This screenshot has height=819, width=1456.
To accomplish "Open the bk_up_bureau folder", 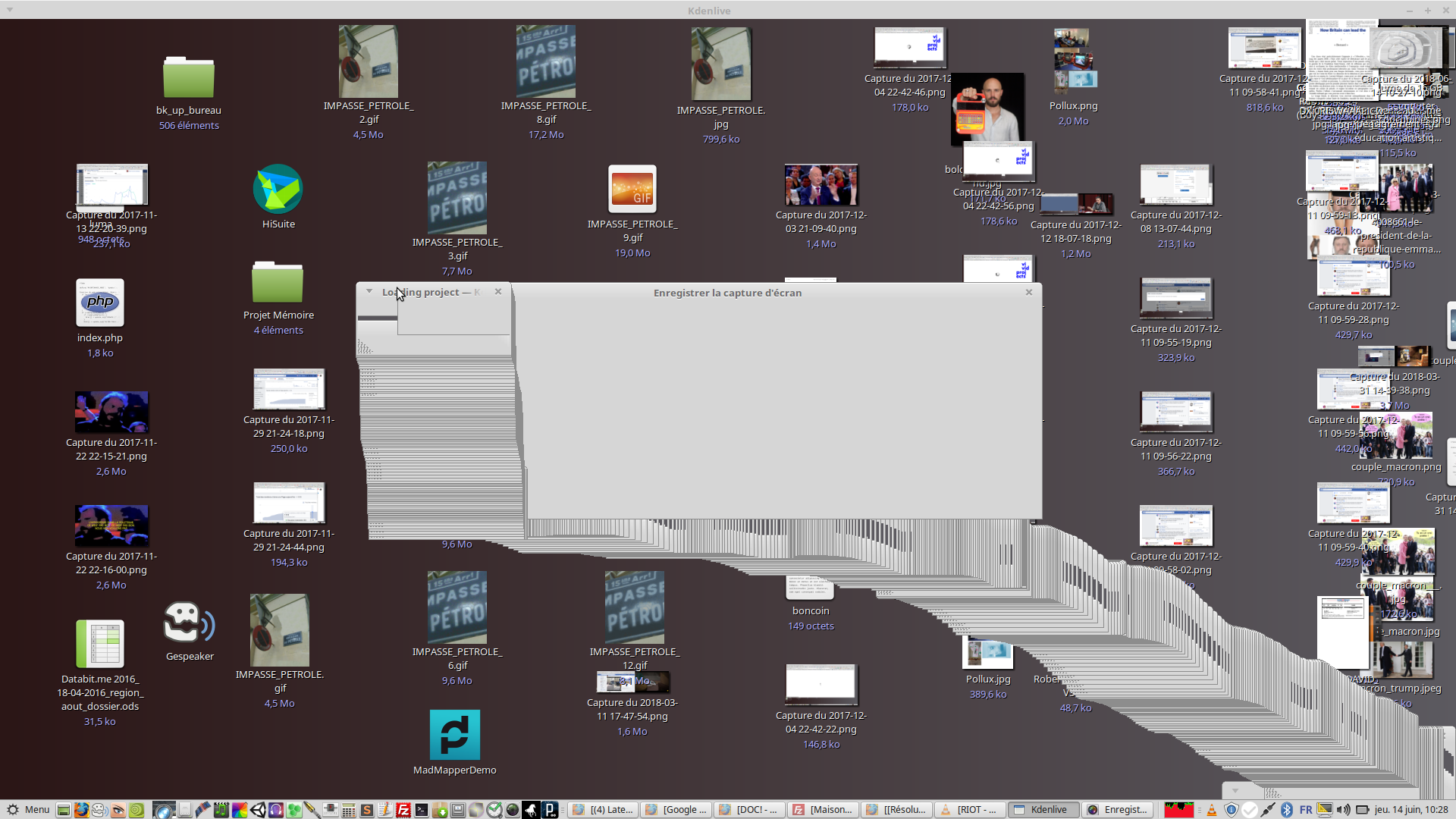I will (x=188, y=77).
